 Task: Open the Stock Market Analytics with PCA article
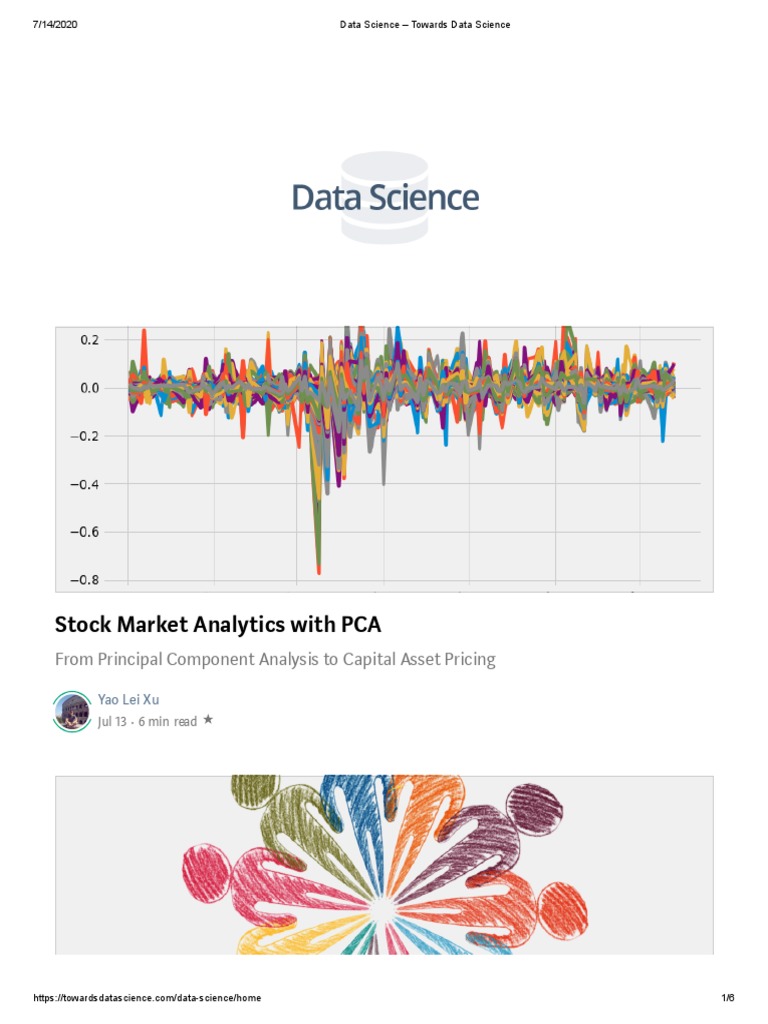(x=218, y=625)
